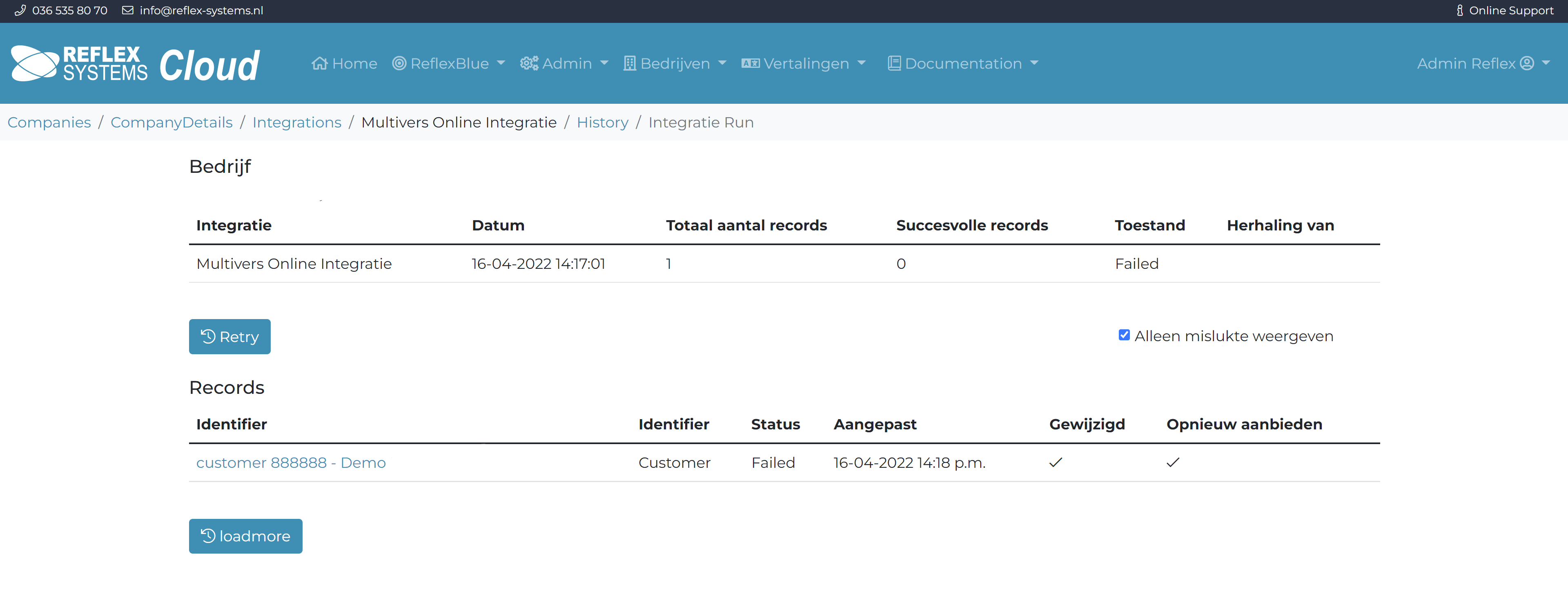The image size is (1568, 592).
Task: Click the Bedrijven building icon
Action: [629, 63]
